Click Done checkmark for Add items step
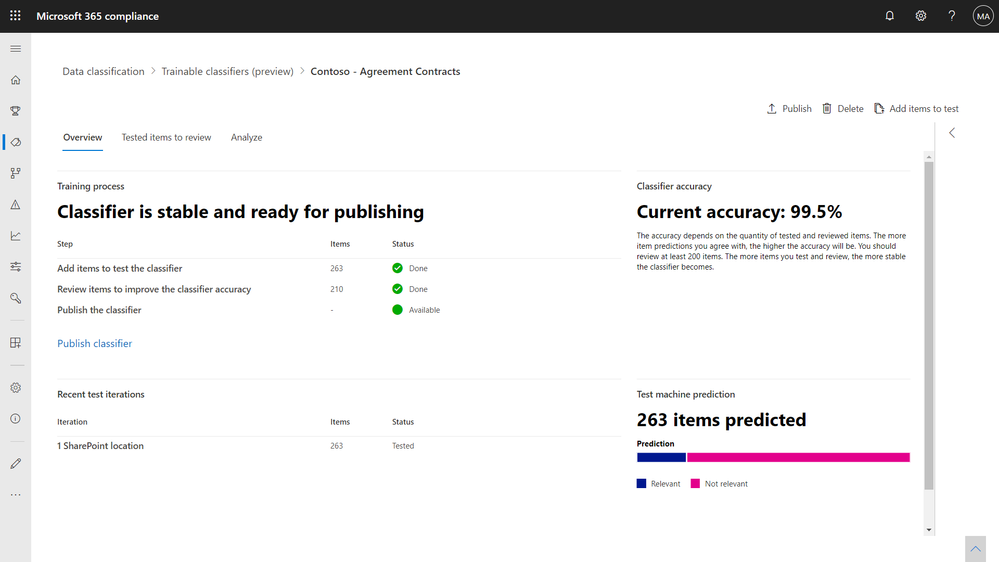 (x=398, y=268)
